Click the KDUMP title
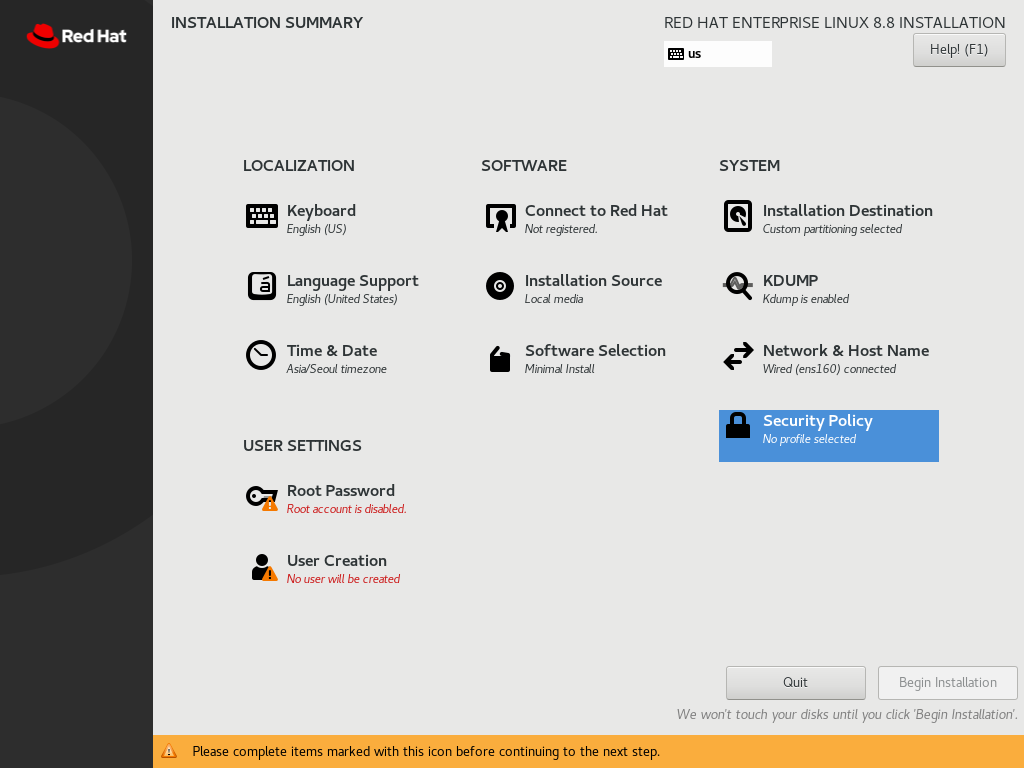The width and height of the screenshot is (1024, 768). tap(790, 281)
